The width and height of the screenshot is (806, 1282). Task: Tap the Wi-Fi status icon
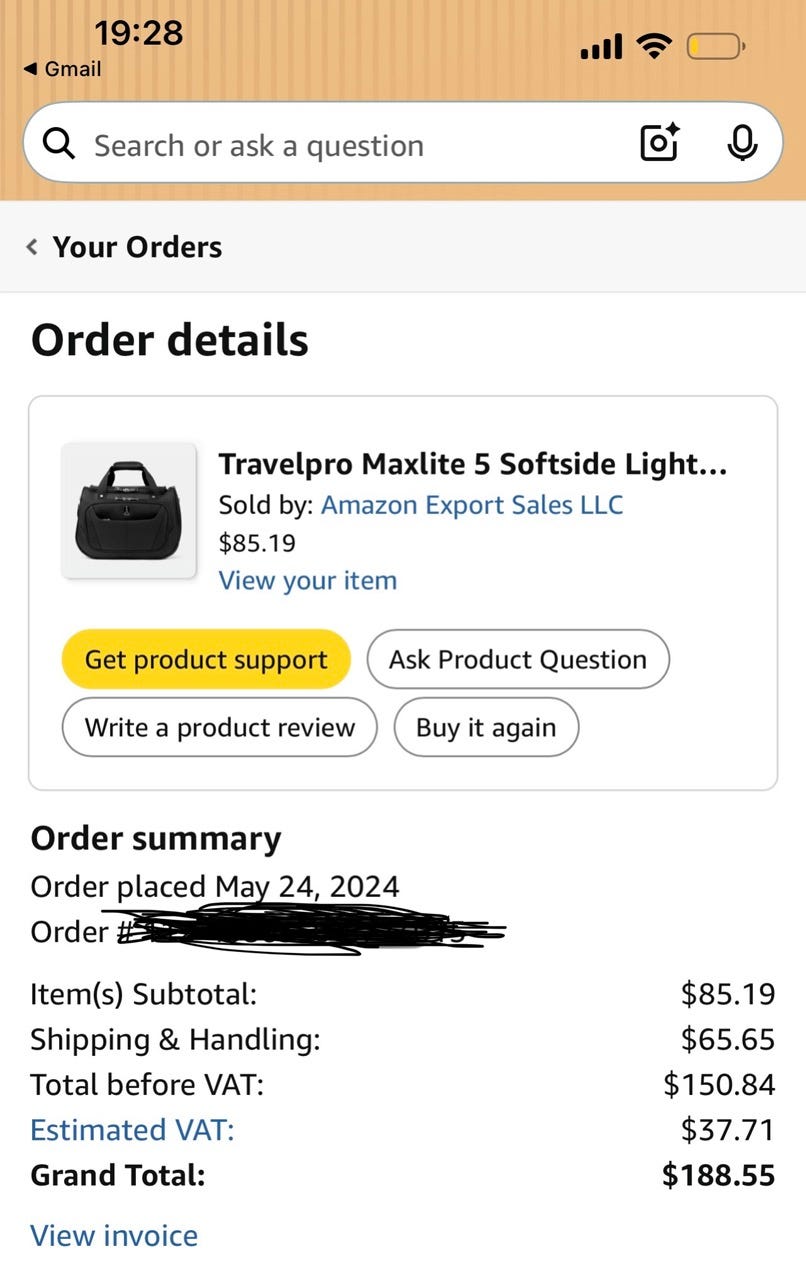[655, 46]
